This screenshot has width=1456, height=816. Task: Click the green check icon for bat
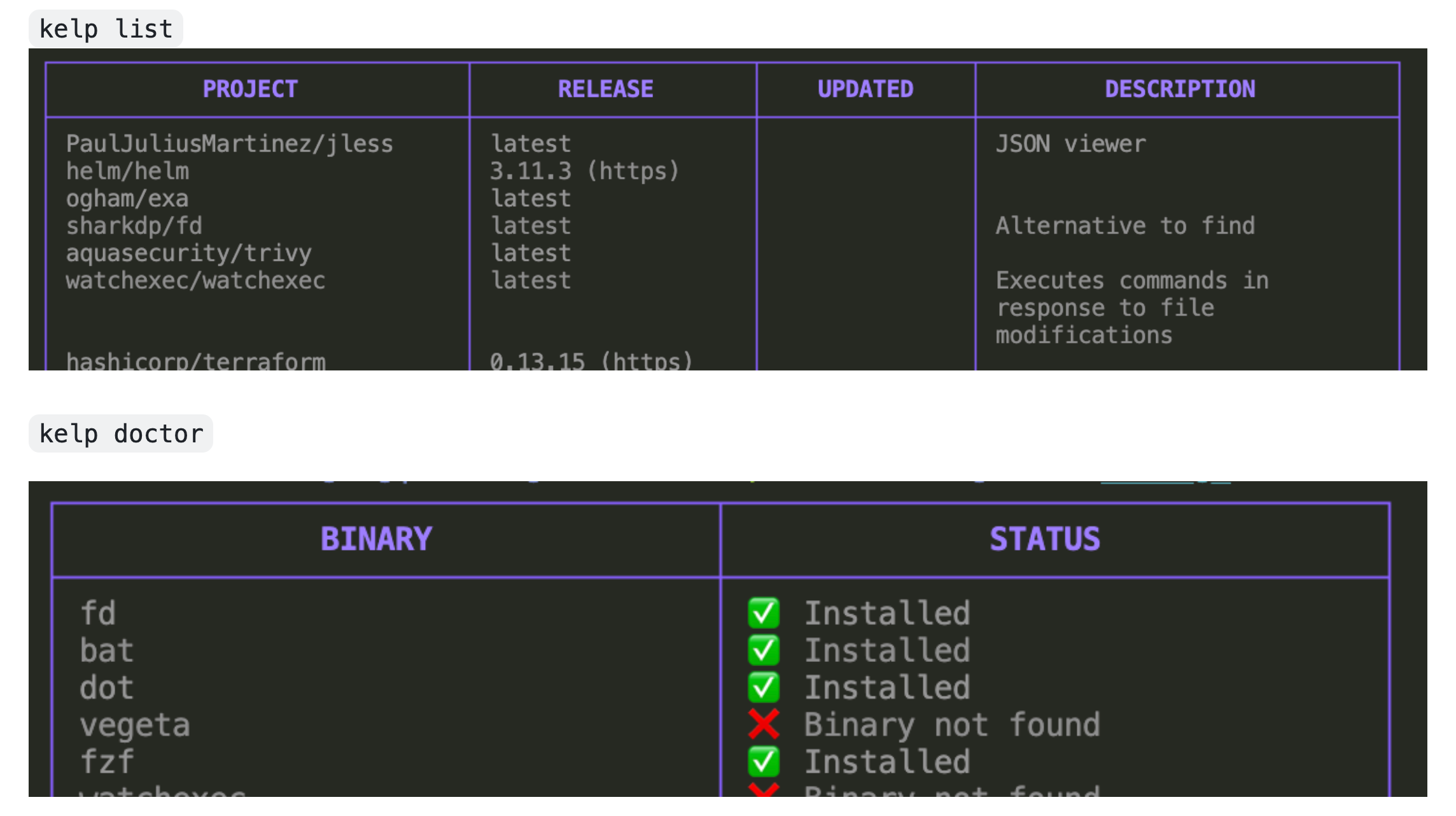[x=764, y=651]
